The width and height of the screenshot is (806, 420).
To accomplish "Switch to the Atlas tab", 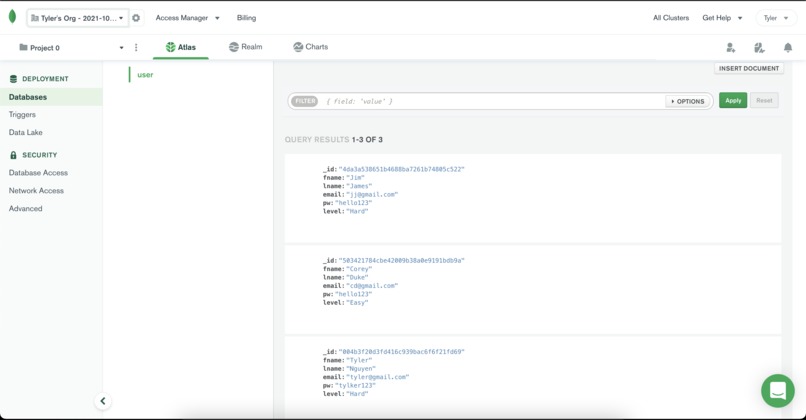I will (x=181, y=47).
